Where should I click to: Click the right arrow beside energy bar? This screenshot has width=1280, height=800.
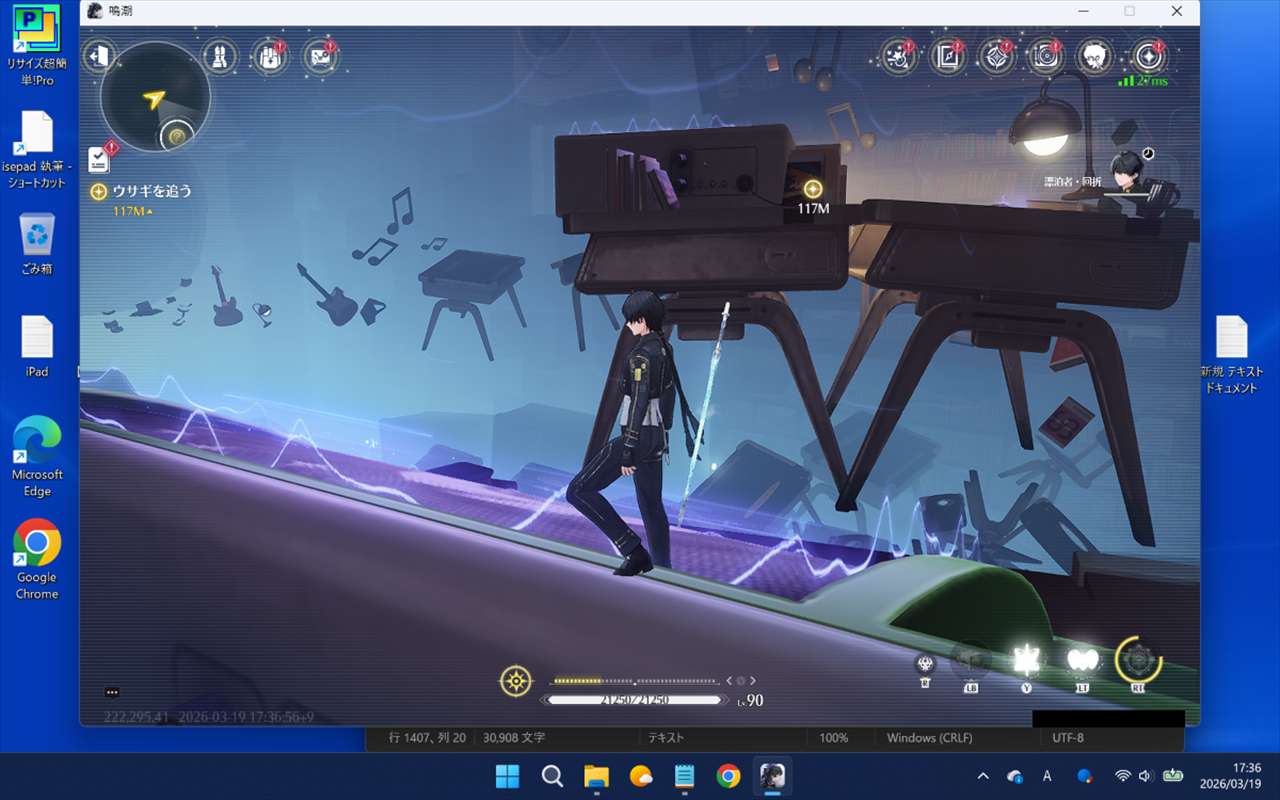(x=753, y=680)
